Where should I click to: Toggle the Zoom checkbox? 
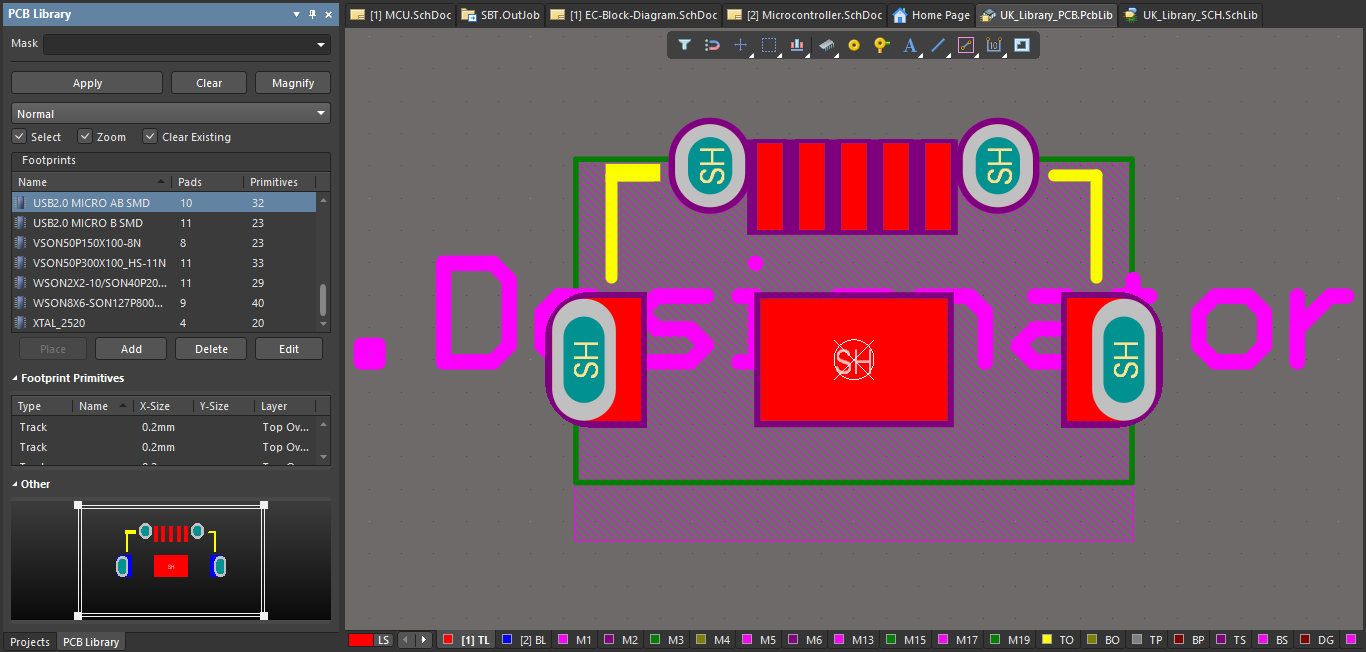click(x=85, y=136)
